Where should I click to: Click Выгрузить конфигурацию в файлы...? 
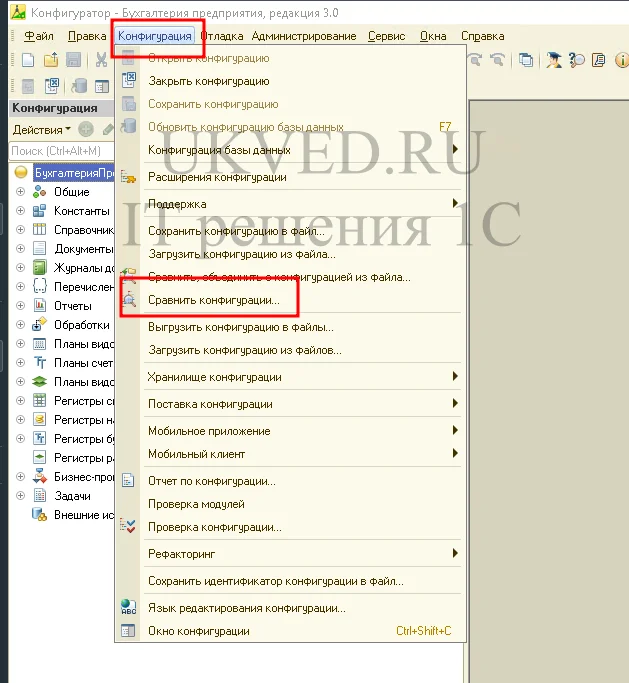[240, 327]
